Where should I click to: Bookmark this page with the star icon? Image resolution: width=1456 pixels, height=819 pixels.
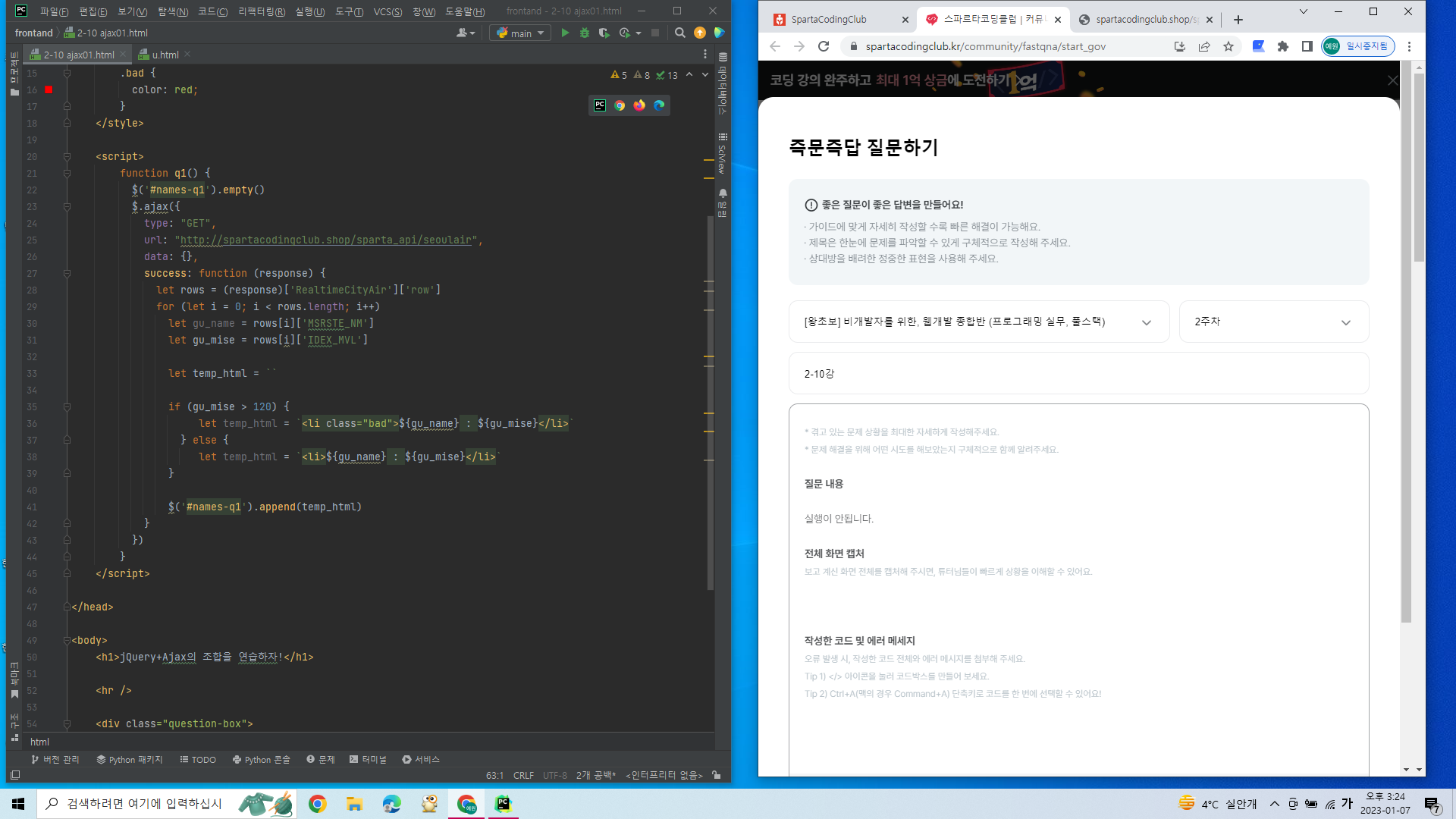tap(1228, 46)
